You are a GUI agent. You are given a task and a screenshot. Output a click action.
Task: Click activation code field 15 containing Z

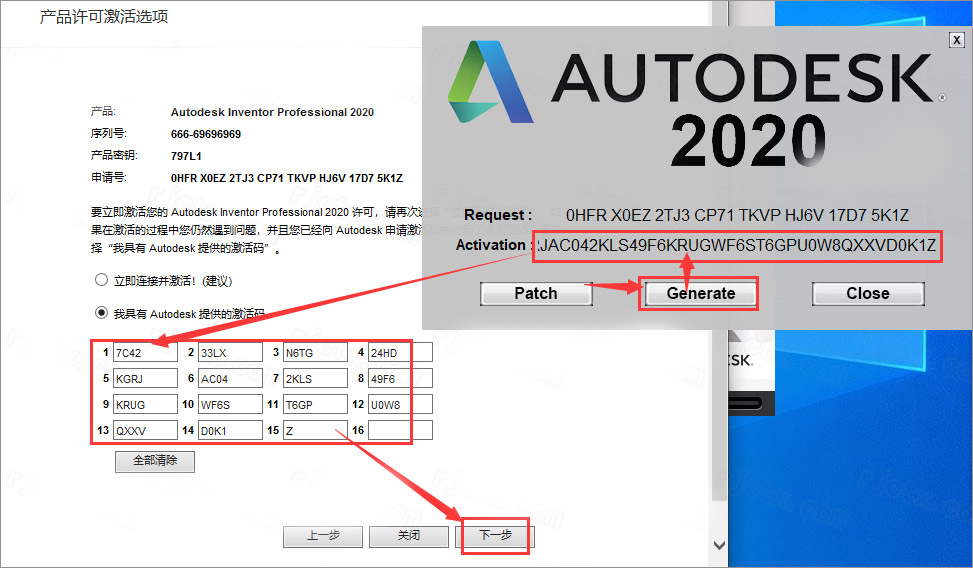coord(315,430)
